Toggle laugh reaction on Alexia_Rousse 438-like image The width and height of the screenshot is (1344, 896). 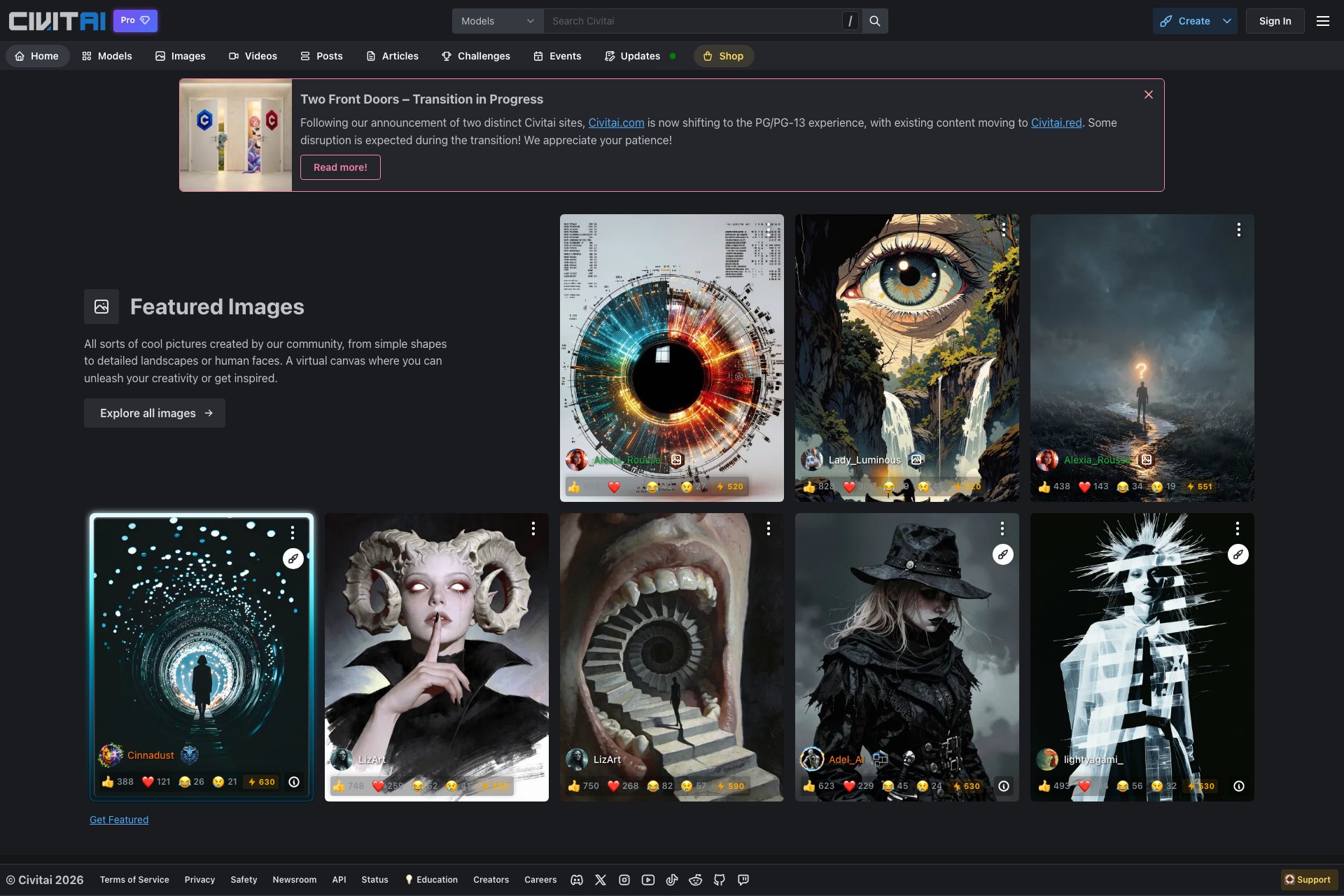1123,486
